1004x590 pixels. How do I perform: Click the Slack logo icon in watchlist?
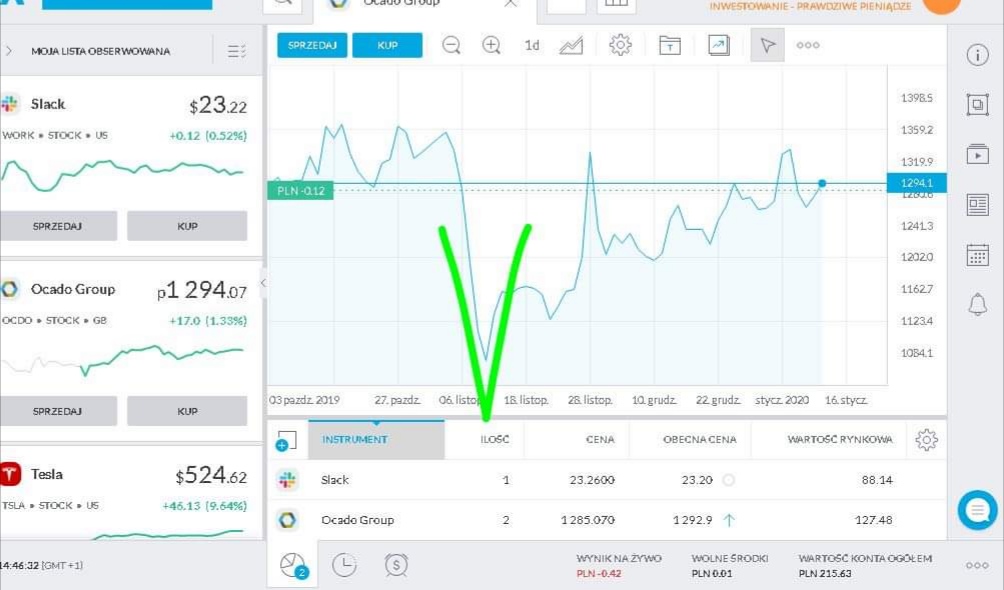[10, 104]
